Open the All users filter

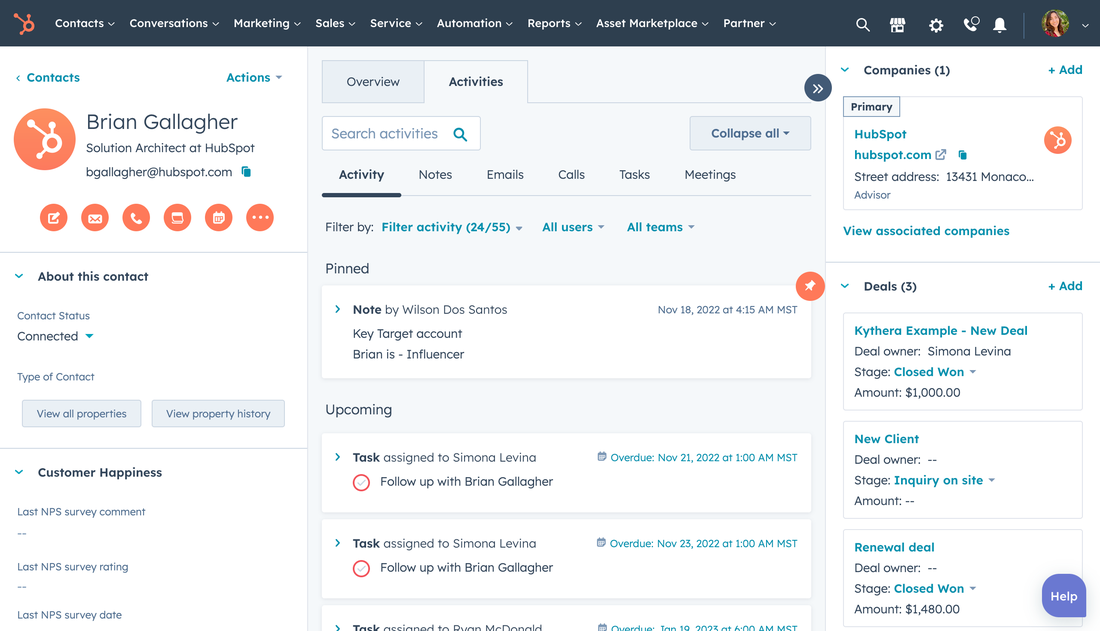(x=573, y=227)
